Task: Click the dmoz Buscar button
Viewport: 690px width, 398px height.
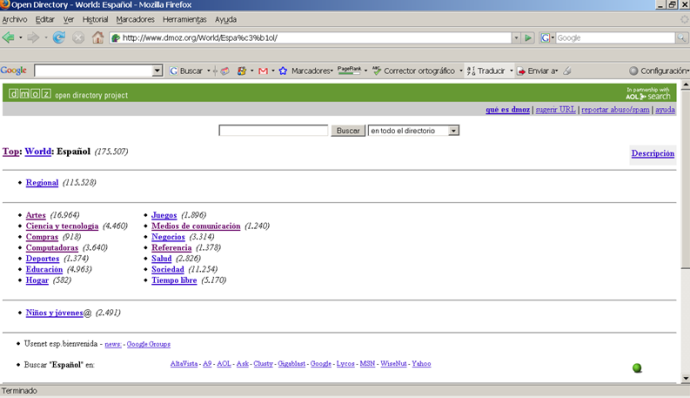Action: click(x=348, y=131)
